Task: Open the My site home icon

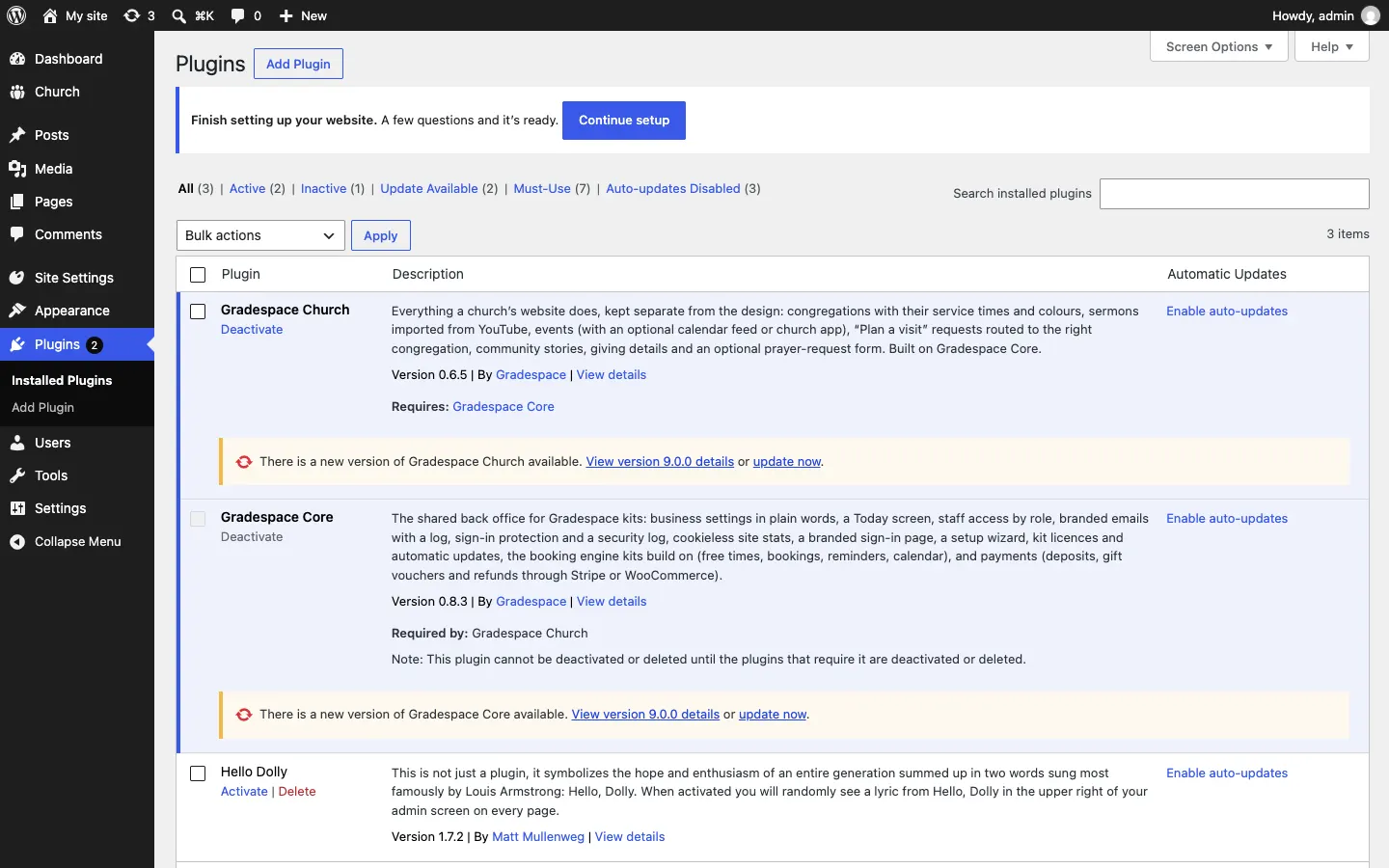Action: point(50,15)
